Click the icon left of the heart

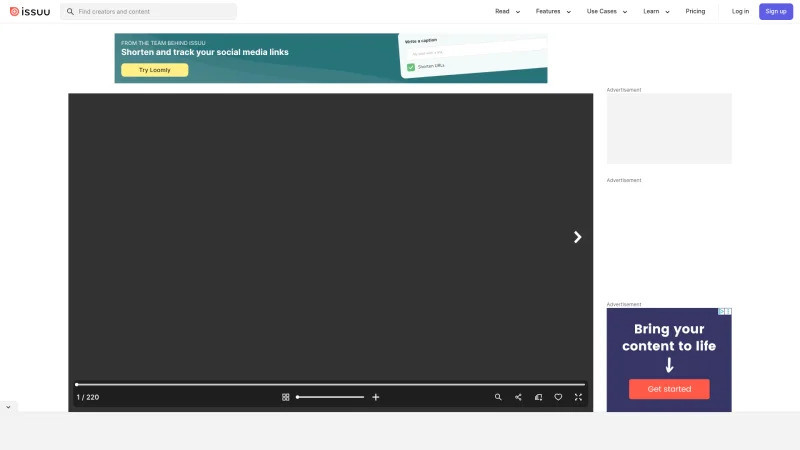tap(538, 397)
